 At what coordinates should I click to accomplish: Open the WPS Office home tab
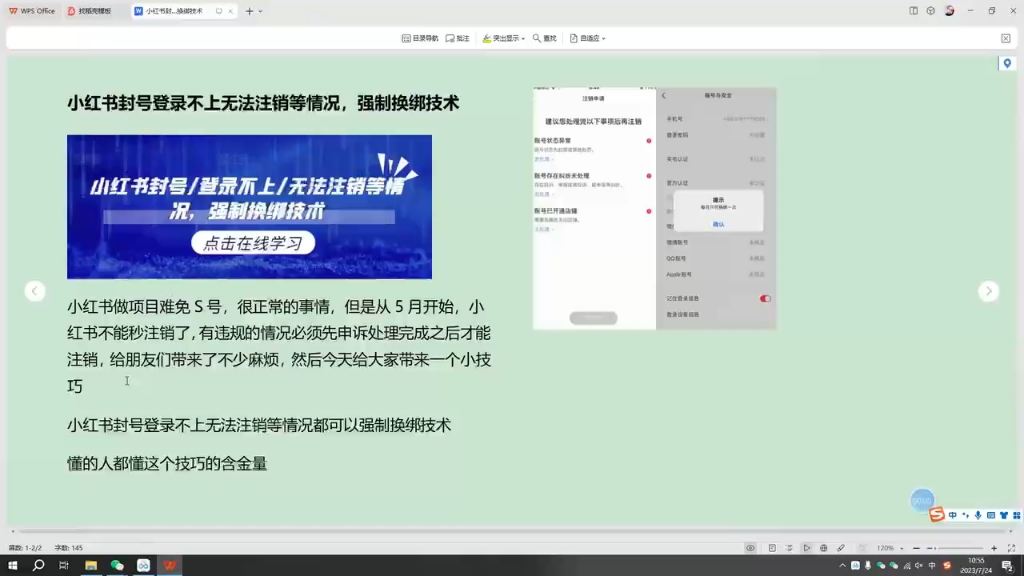click(32, 11)
